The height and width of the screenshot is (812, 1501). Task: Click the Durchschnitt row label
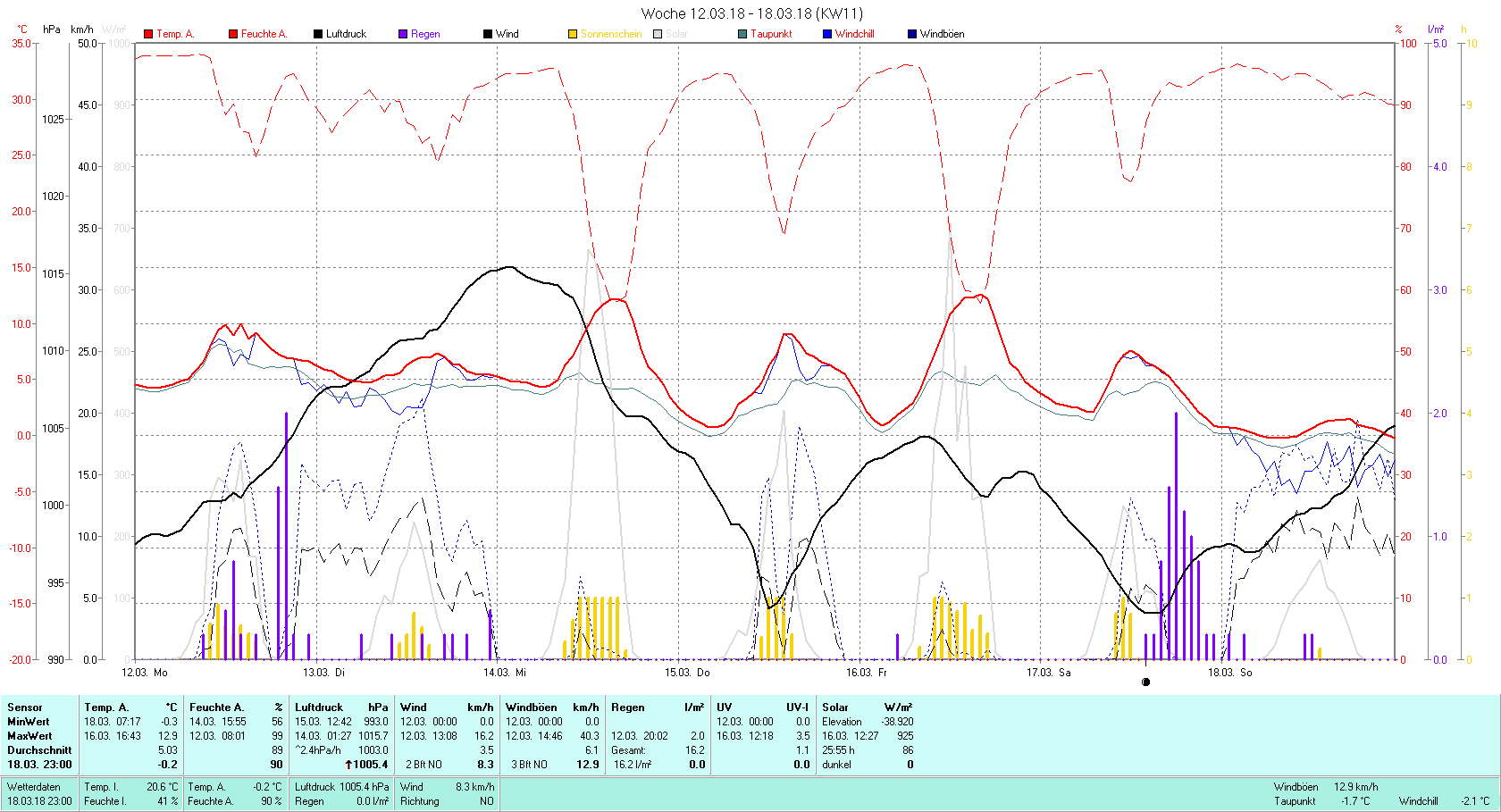coord(39,750)
